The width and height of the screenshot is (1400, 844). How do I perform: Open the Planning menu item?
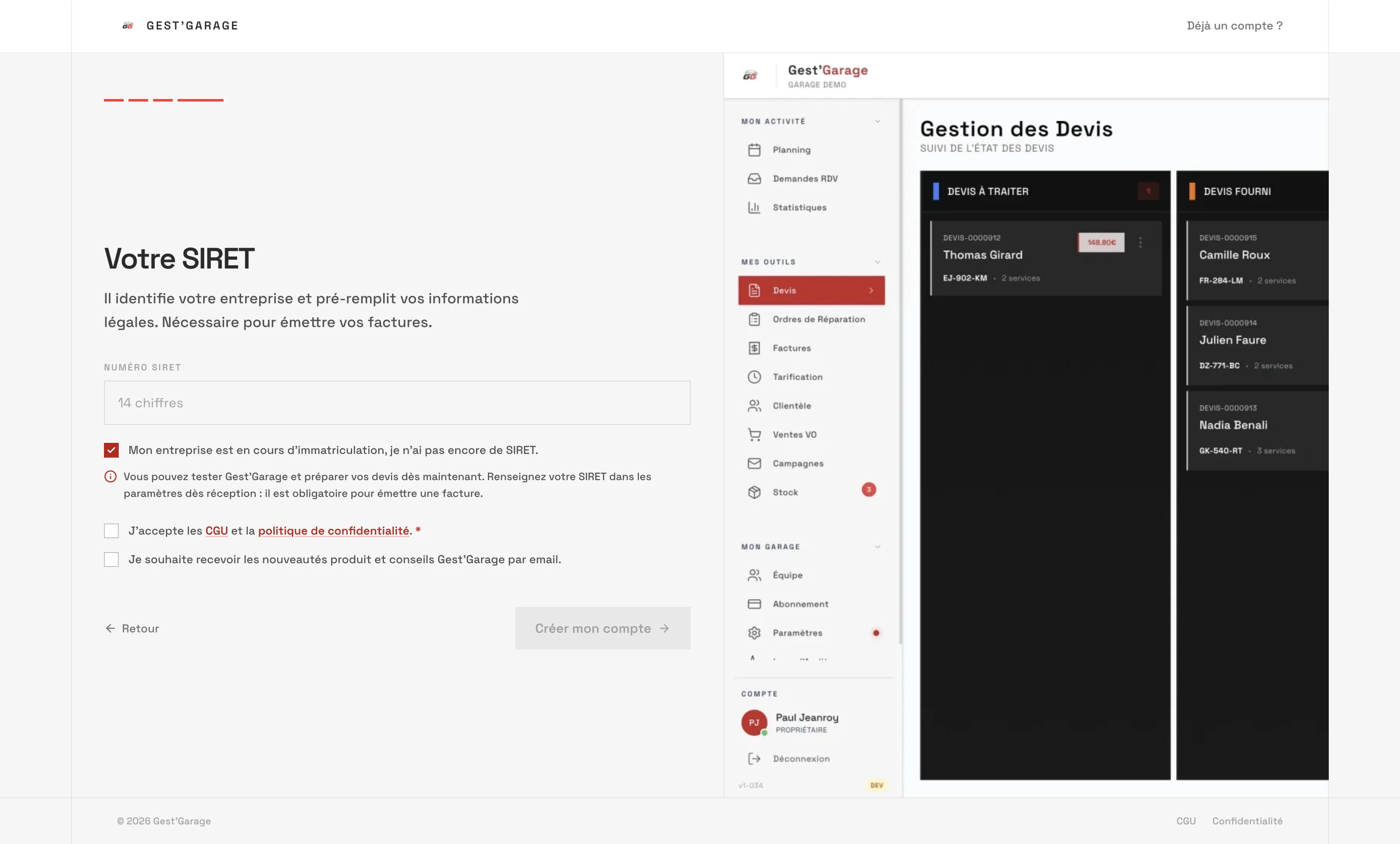(x=811, y=150)
